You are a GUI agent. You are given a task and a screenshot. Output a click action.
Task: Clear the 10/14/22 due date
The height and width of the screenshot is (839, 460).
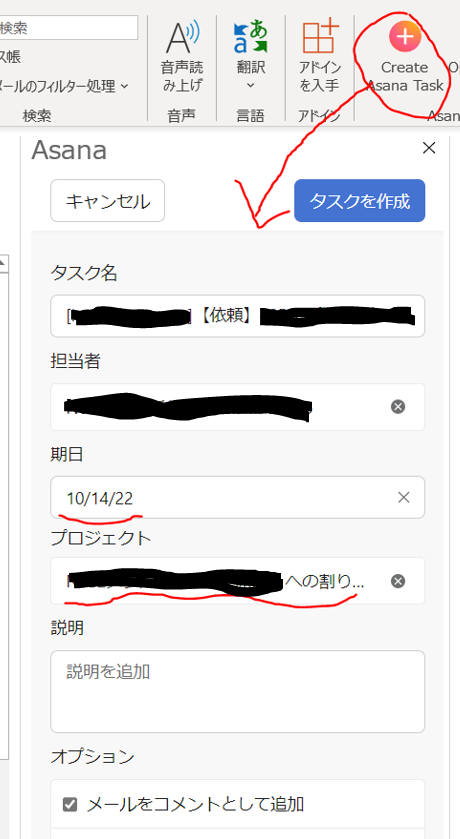403,498
